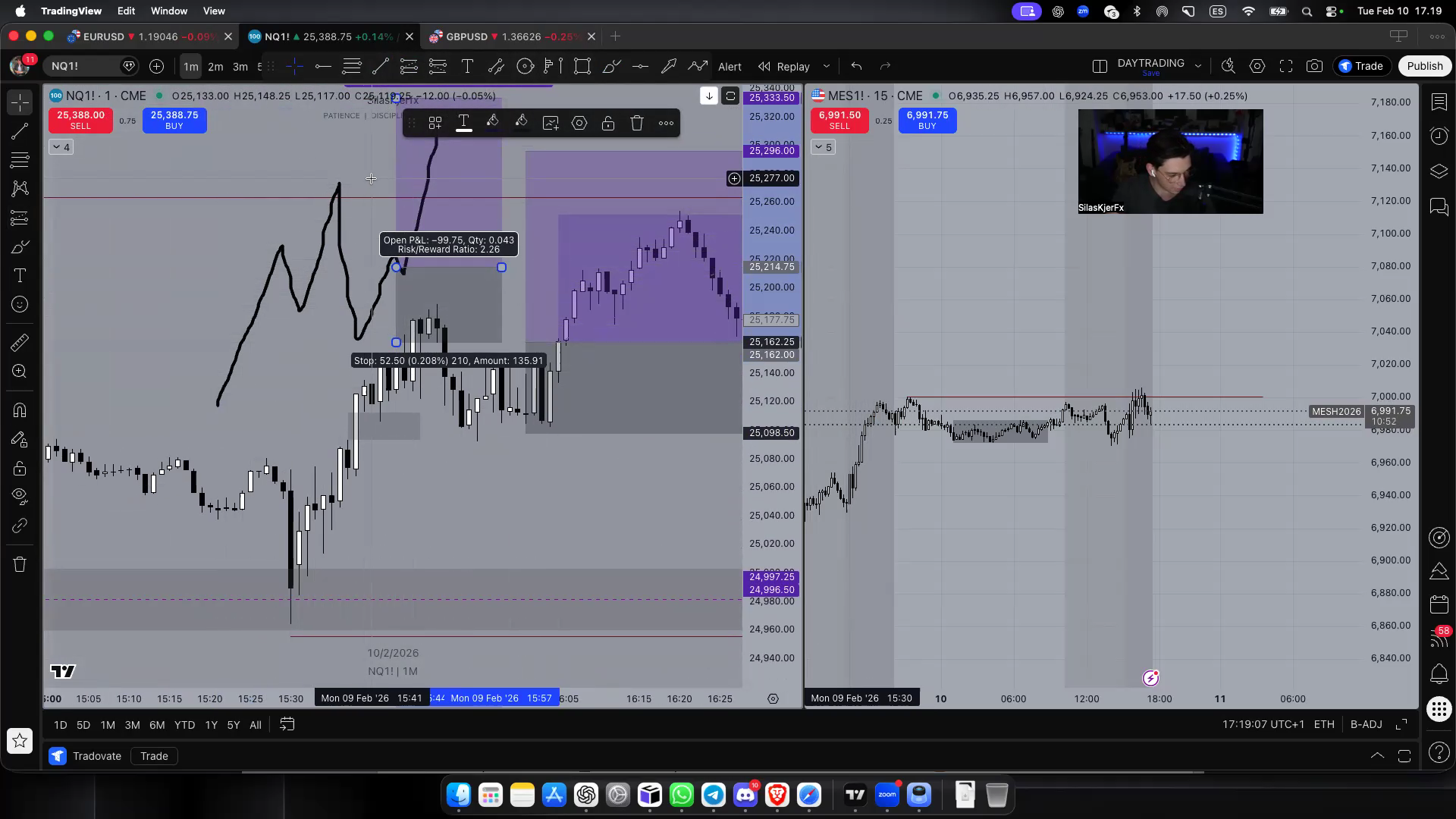Set chart range to YTD
This screenshot has width=1456, height=819.
click(x=184, y=725)
